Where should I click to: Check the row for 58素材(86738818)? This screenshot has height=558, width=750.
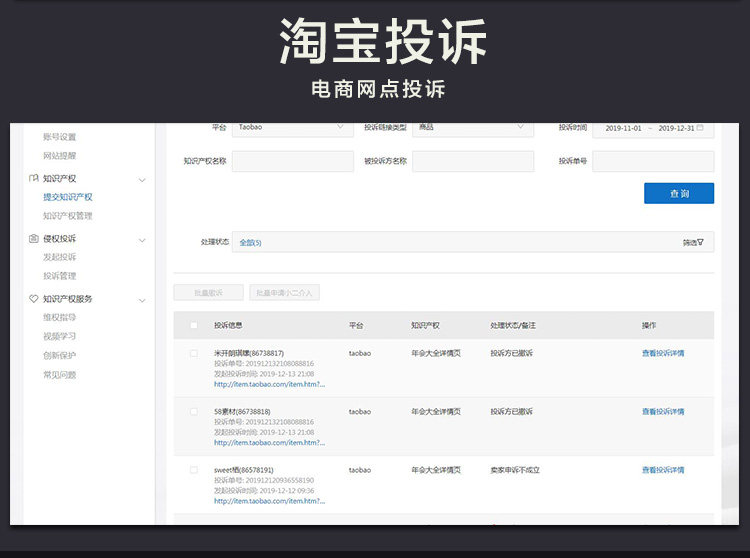tap(194, 412)
